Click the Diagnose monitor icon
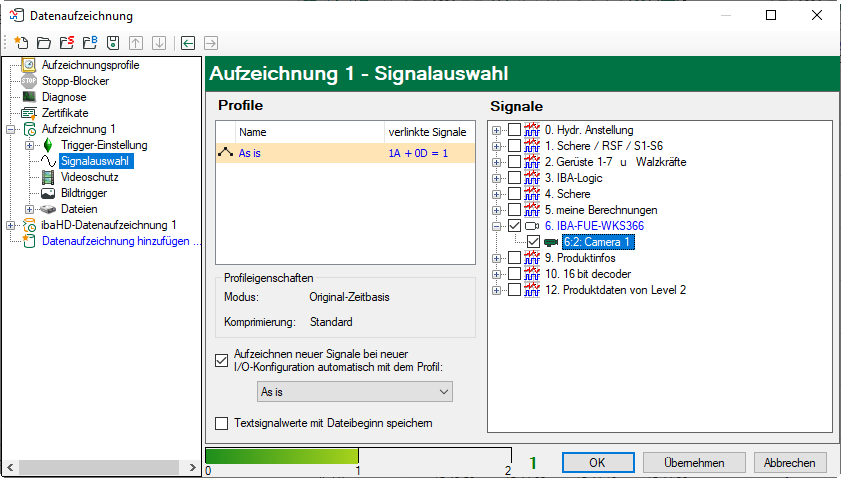The image size is (841, 478). tap(29, 97)
